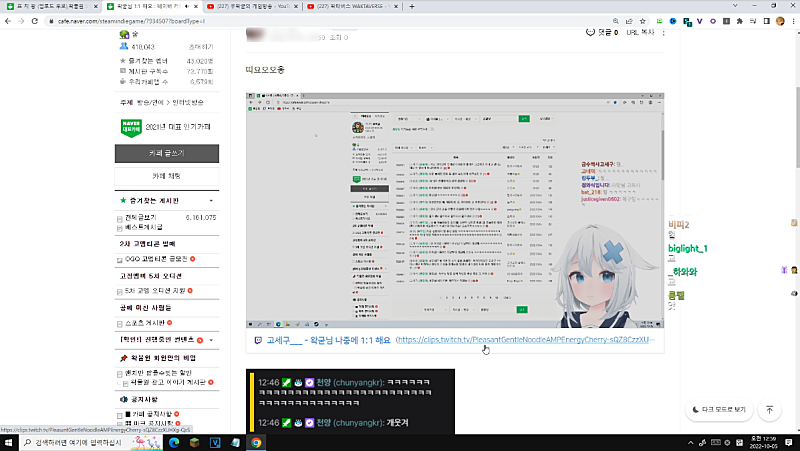800x451 pixels.
Task: Click the chat capture image below the clip
Action: [x=350, y=402]
